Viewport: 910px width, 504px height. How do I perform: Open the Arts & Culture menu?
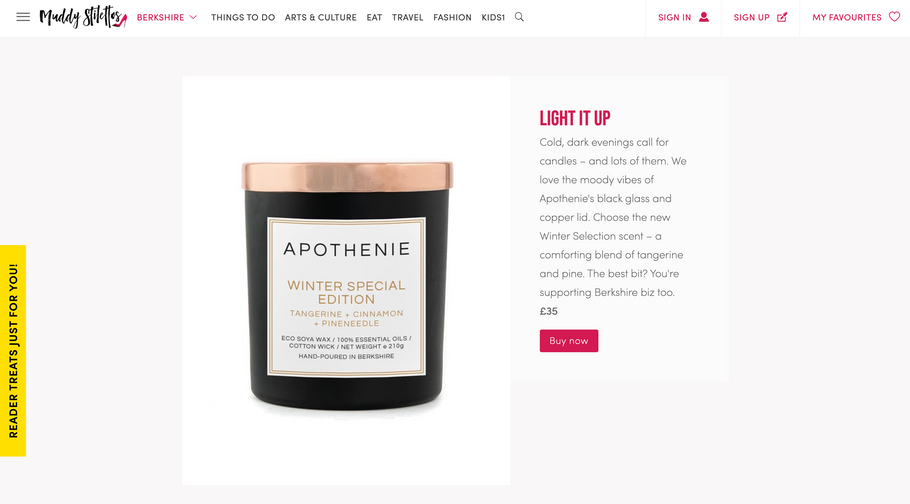[320, 17]
